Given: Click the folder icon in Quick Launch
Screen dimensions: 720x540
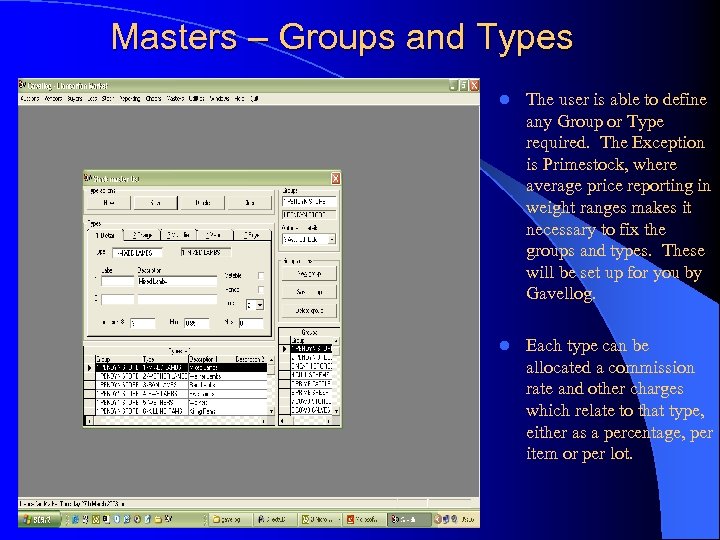Looking at the screenshot, I should pyautogui.click(x=158, y=519).
